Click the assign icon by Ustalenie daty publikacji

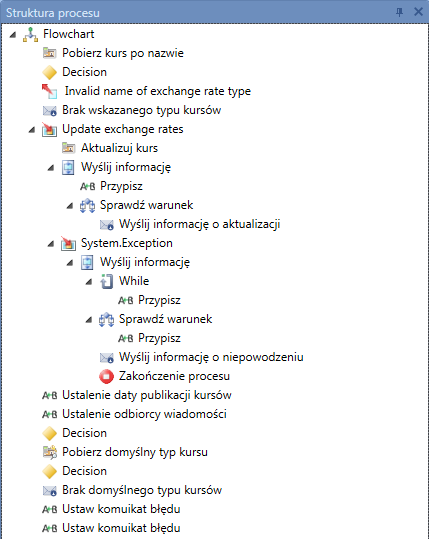50,395
